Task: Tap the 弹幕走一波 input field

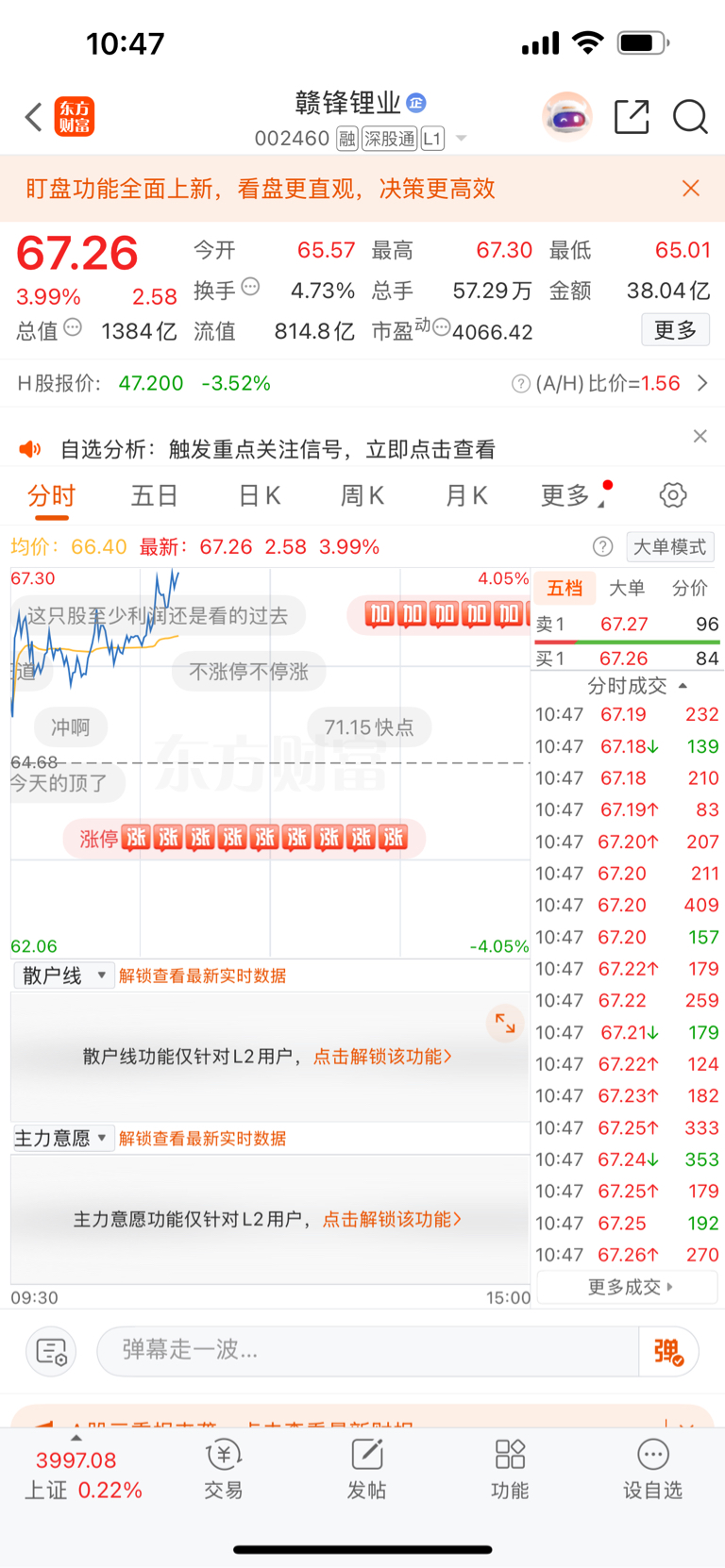Action: coord(368,1351)
